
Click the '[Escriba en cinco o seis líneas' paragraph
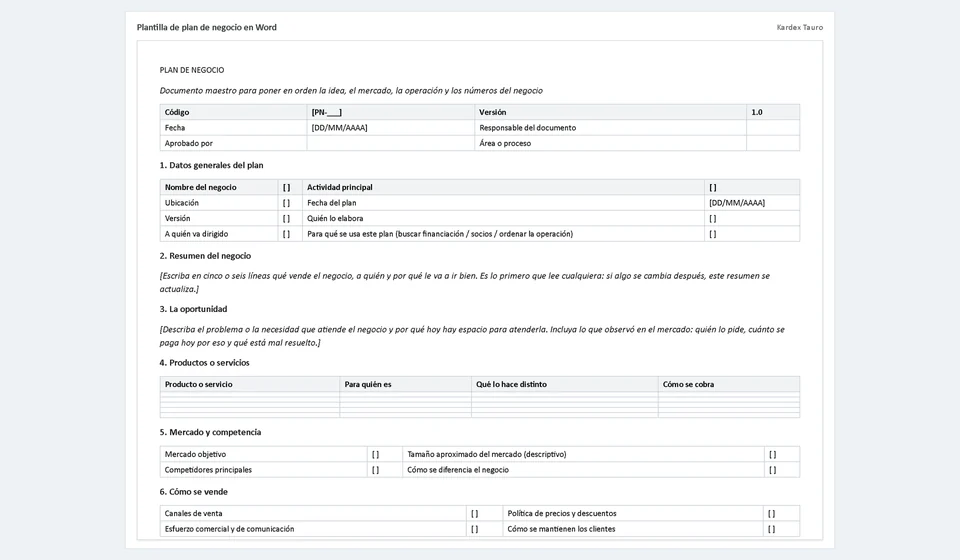coord(465,282)
